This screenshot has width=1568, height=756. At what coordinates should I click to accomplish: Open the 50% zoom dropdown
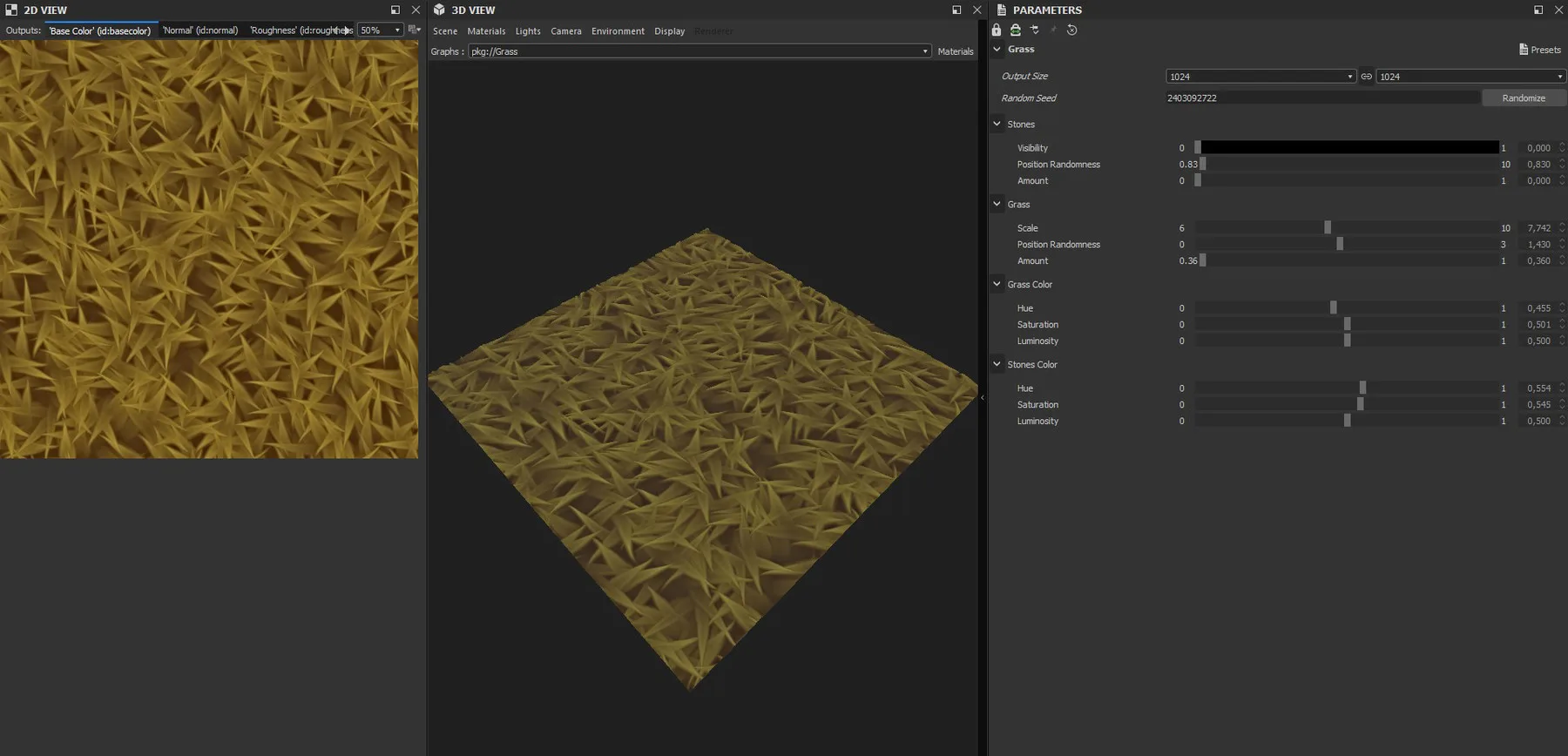coord(381,30)
